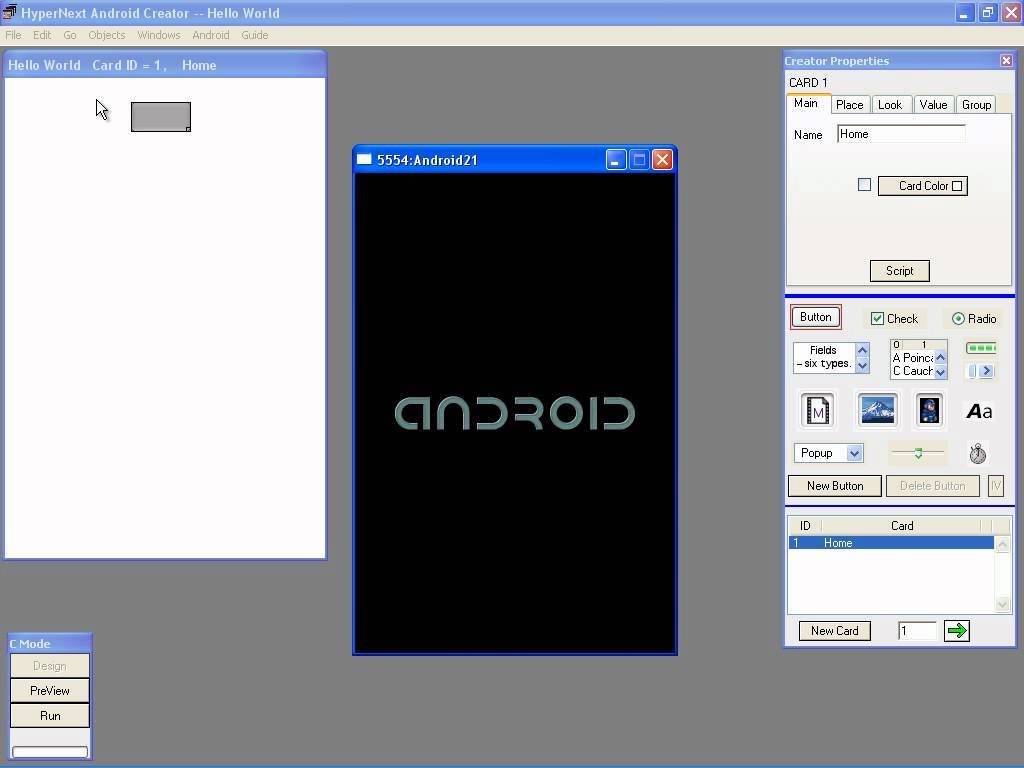Switch to the Group tab

(x=976, y=104)
